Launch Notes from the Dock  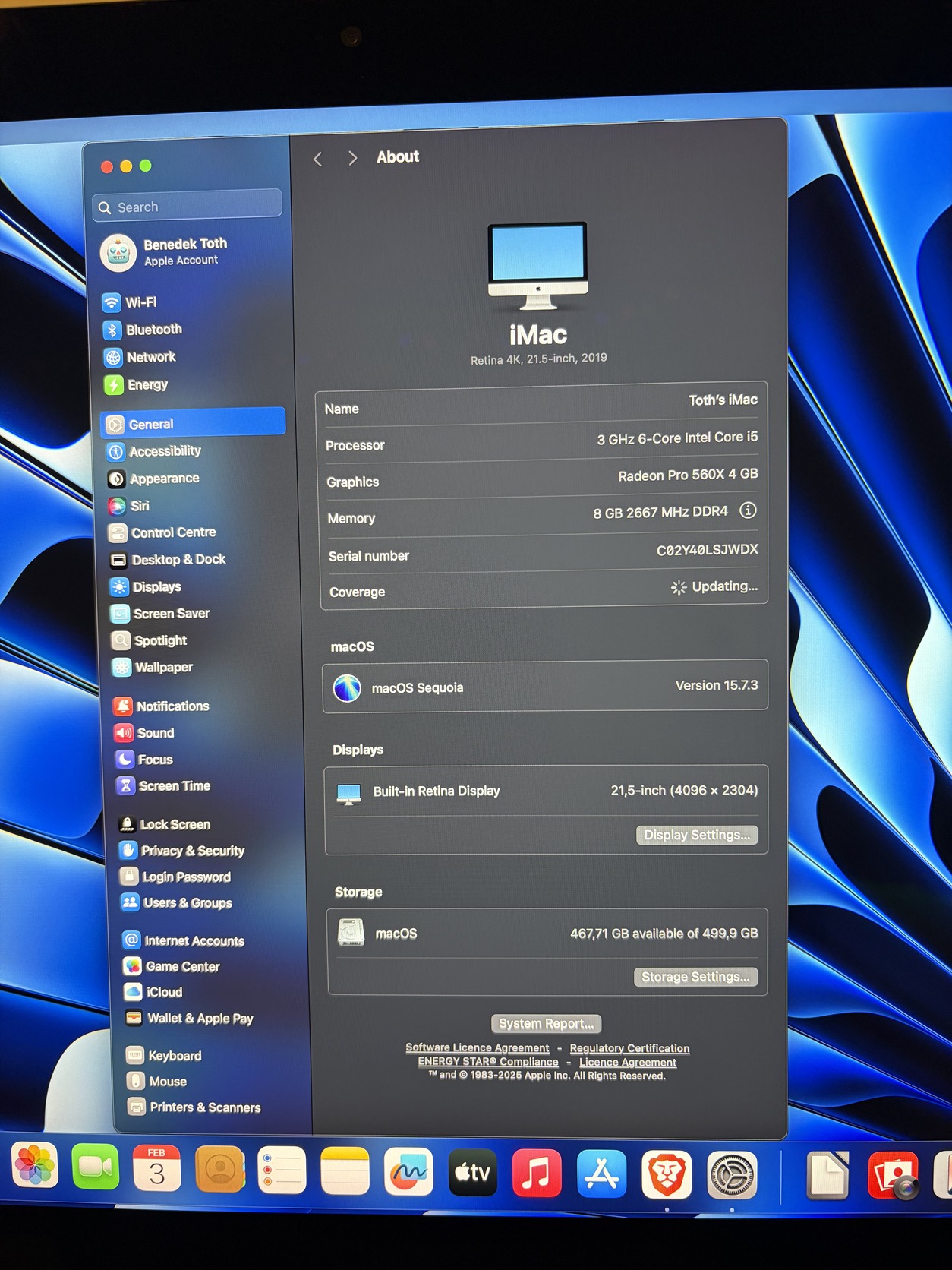click(345, 1170)
